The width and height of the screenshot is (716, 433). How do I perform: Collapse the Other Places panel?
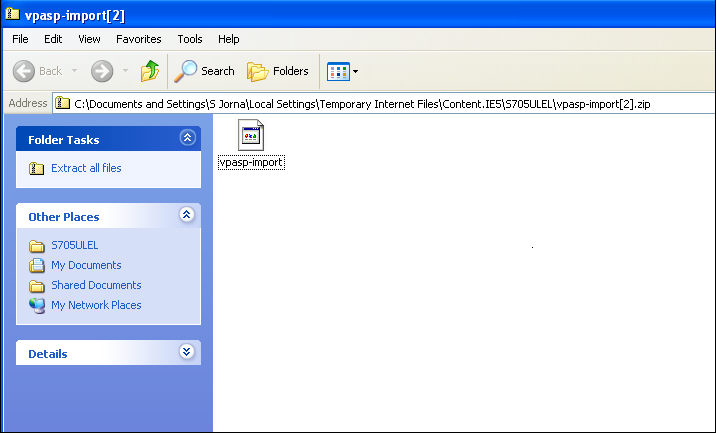coord(186,215)
